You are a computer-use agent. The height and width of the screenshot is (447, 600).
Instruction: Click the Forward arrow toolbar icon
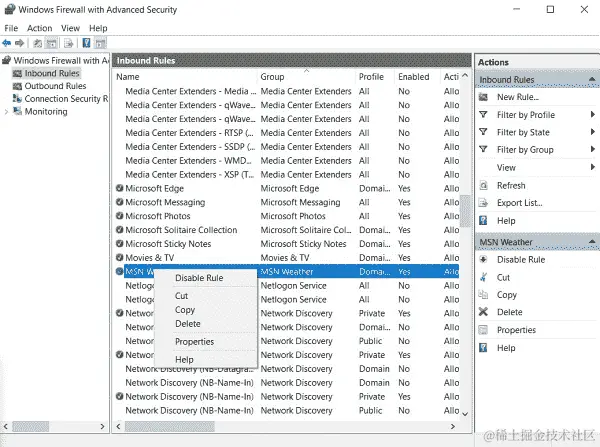point(20,43)
